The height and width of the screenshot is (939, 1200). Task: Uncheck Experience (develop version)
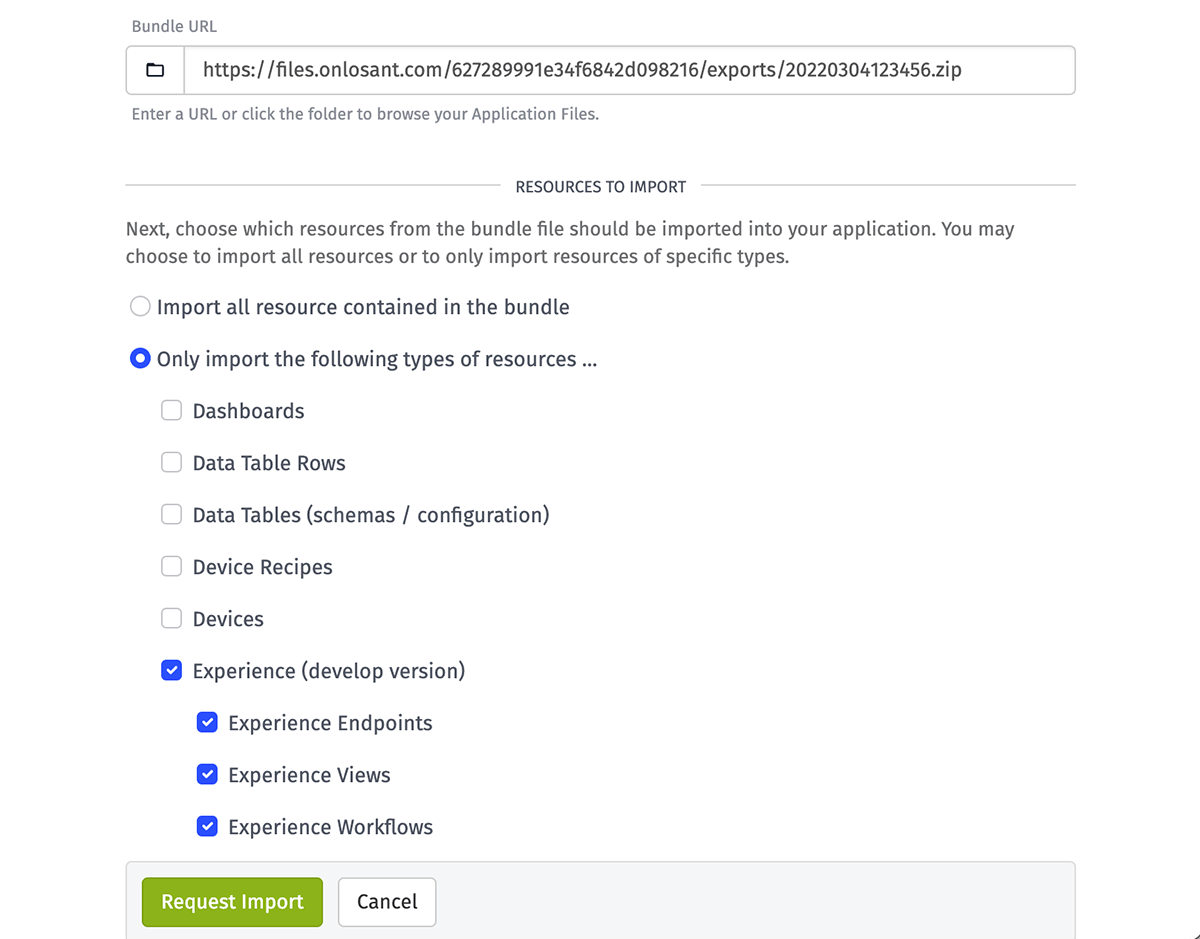point(171,670)
